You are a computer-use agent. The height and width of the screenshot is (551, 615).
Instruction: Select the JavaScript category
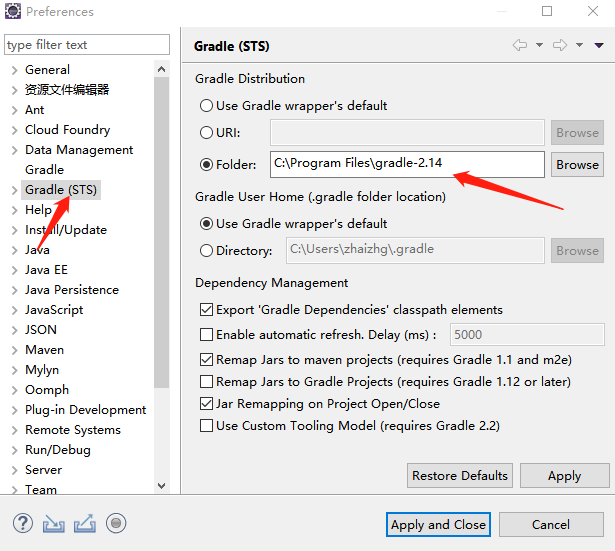click(54, 310)
